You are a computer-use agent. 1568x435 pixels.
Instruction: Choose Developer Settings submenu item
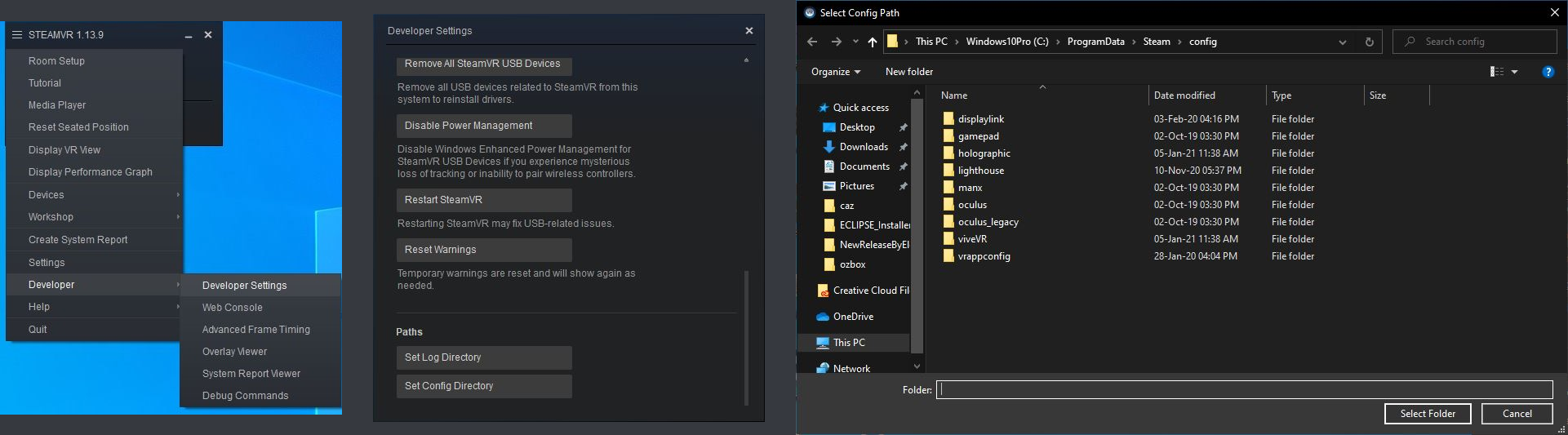pos(260,286)
